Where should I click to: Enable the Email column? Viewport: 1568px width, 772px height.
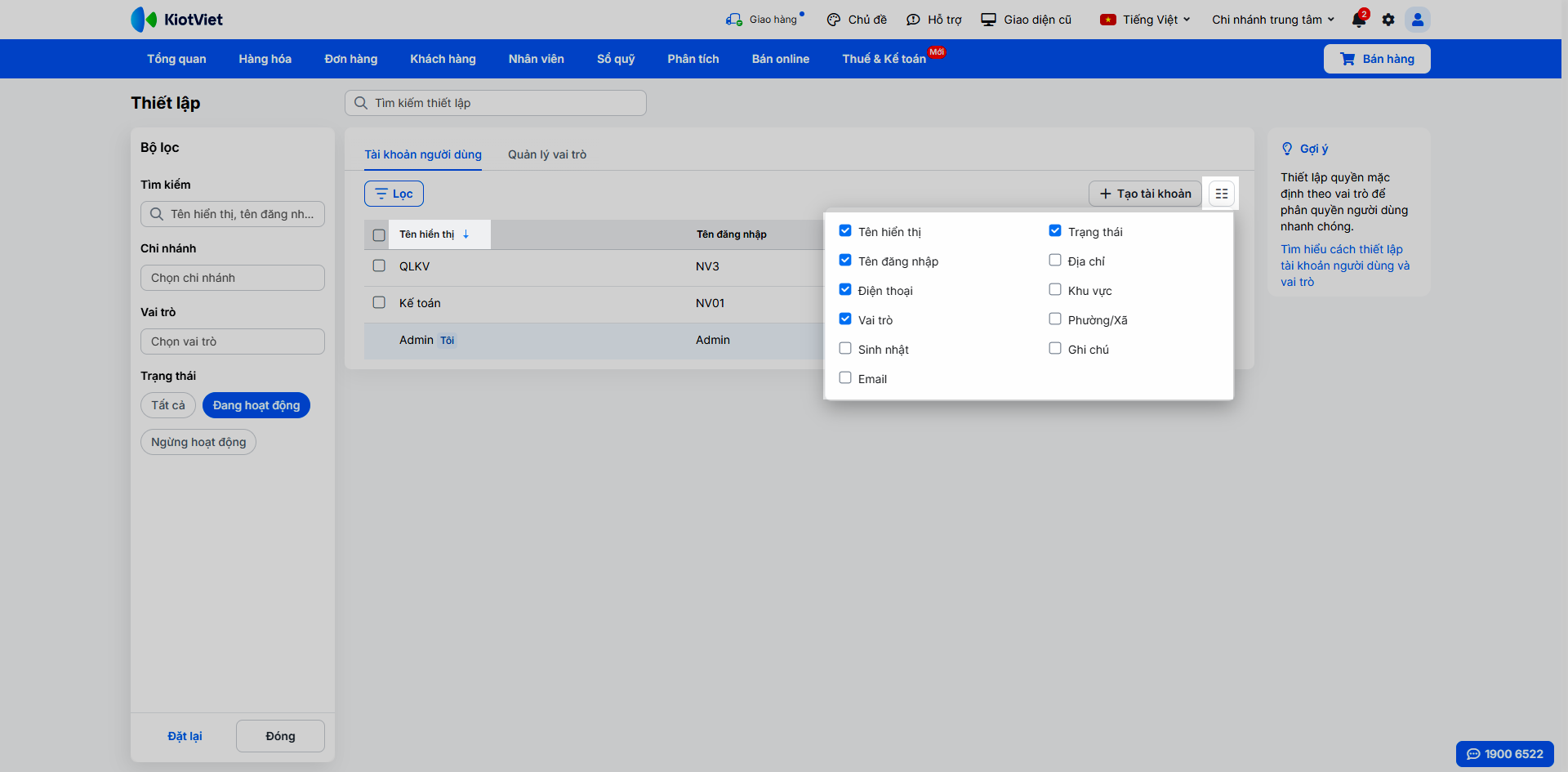[845, 378]
